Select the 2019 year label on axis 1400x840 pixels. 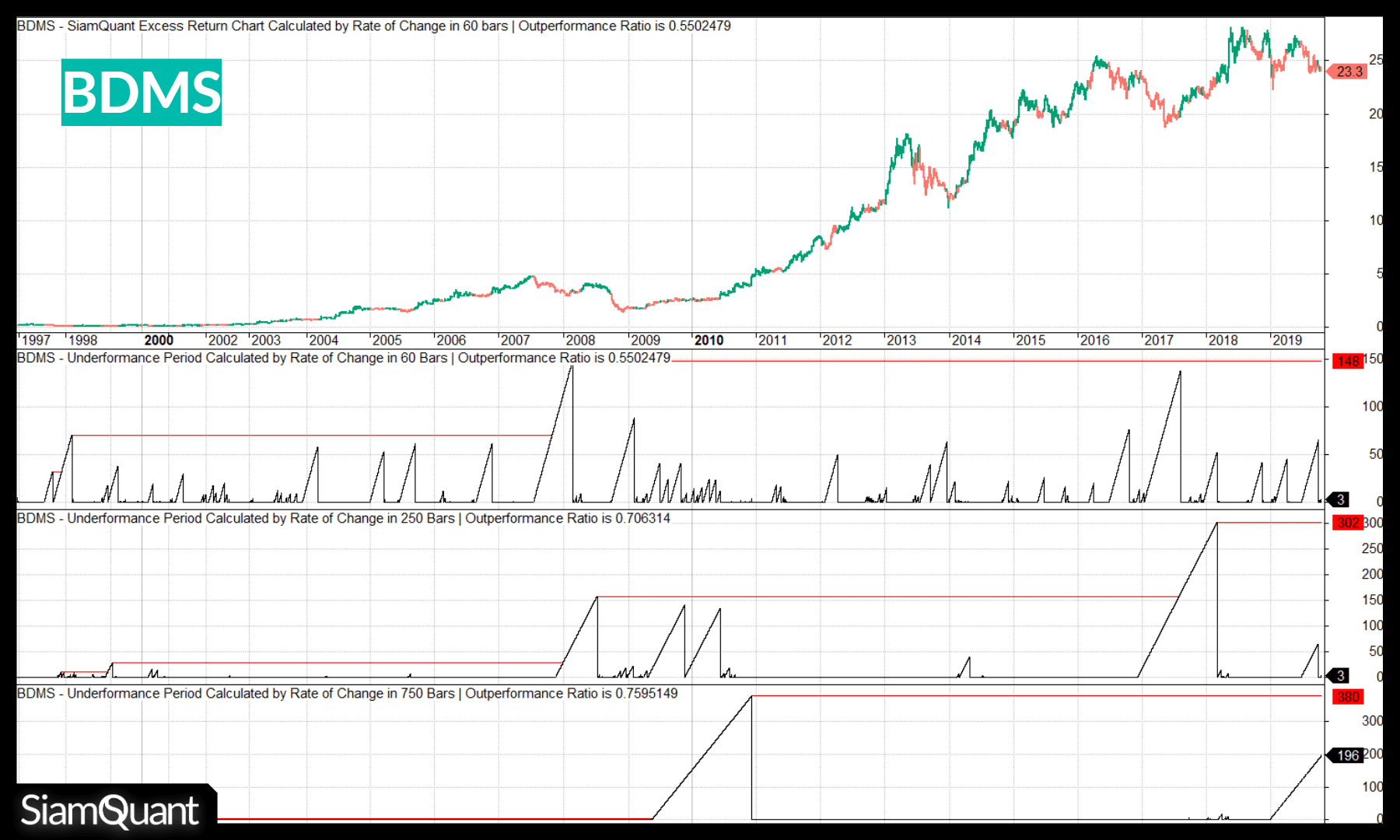pyautogui.click(x=1287, y=340)
